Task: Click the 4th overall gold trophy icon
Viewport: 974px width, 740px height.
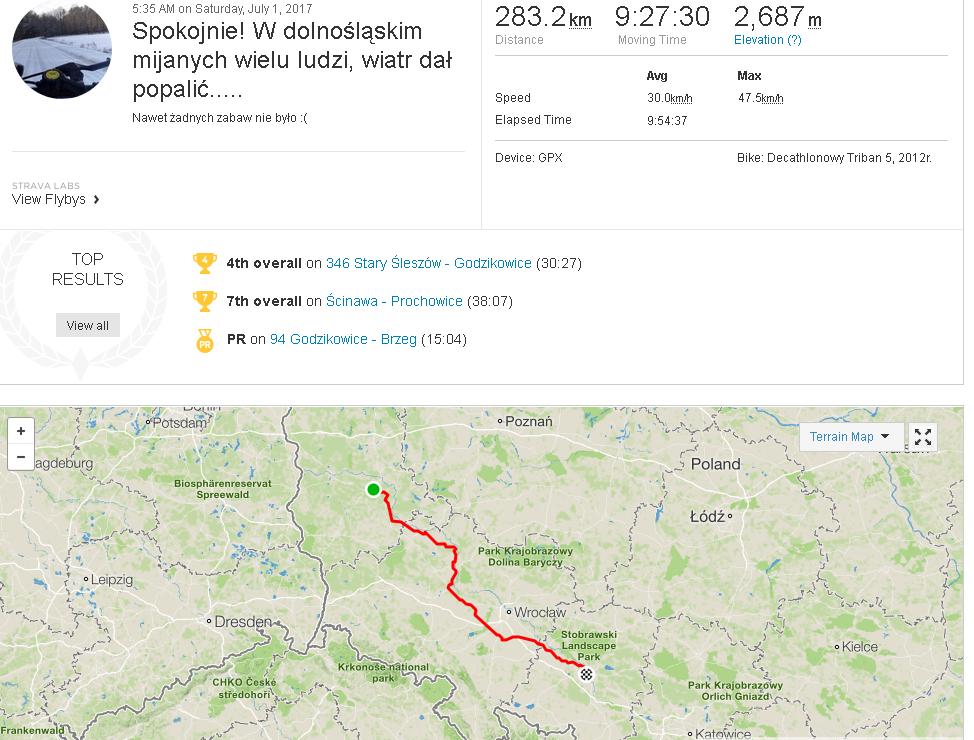Action: click(x=205, y=264)
